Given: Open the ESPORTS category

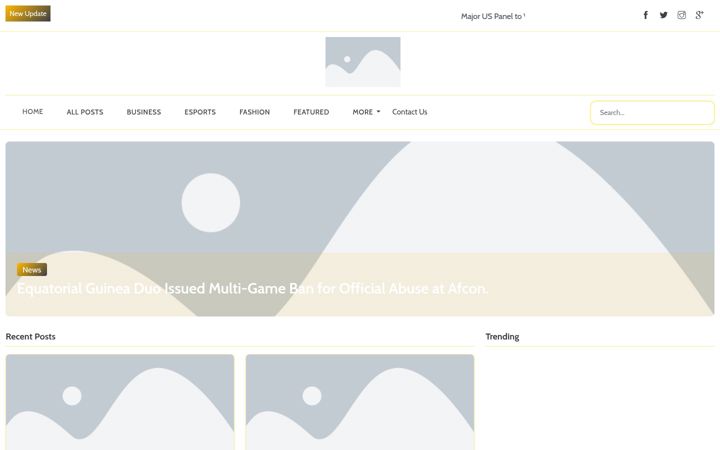Looking at the screenshot, I should point(200,112).
